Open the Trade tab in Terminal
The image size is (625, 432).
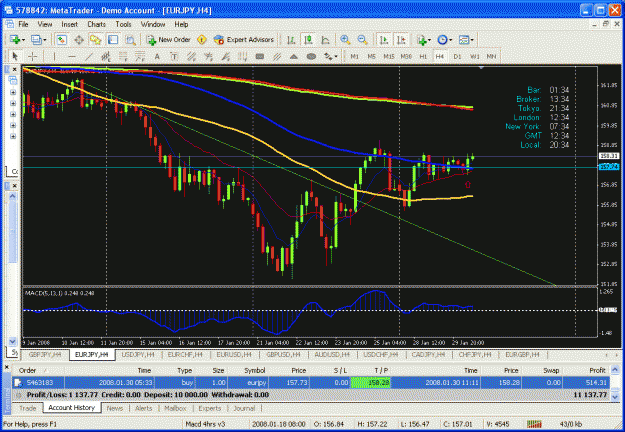pyautogui.click(x=28, y=408)
